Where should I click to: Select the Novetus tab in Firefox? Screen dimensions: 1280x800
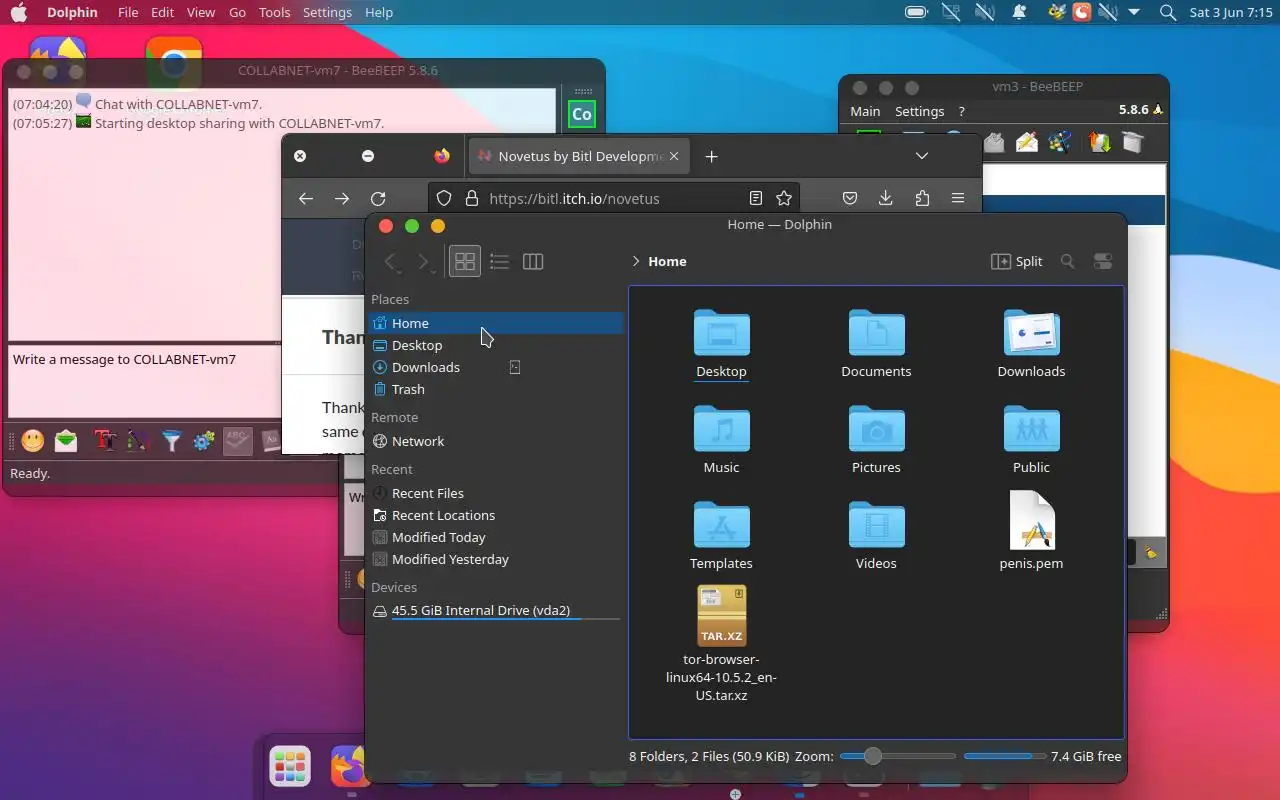pos(578,156)
